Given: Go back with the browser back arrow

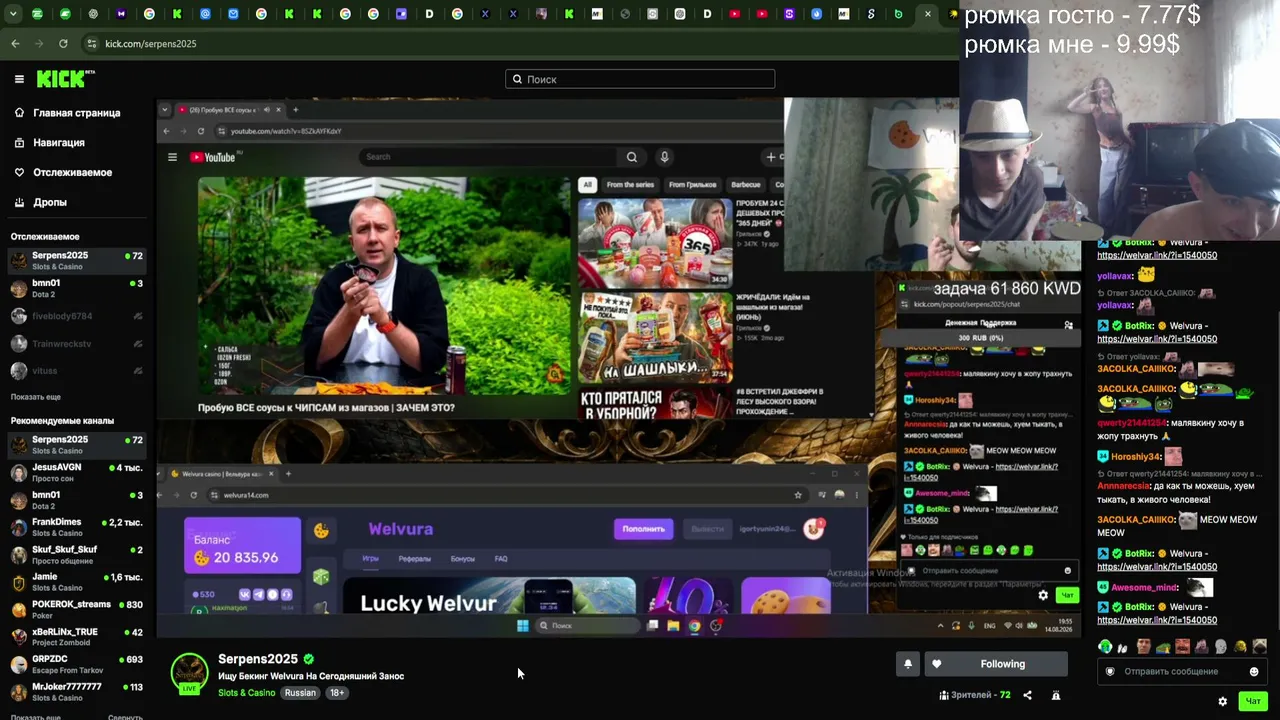Looking at the screenshot, I should pos(15,44).
